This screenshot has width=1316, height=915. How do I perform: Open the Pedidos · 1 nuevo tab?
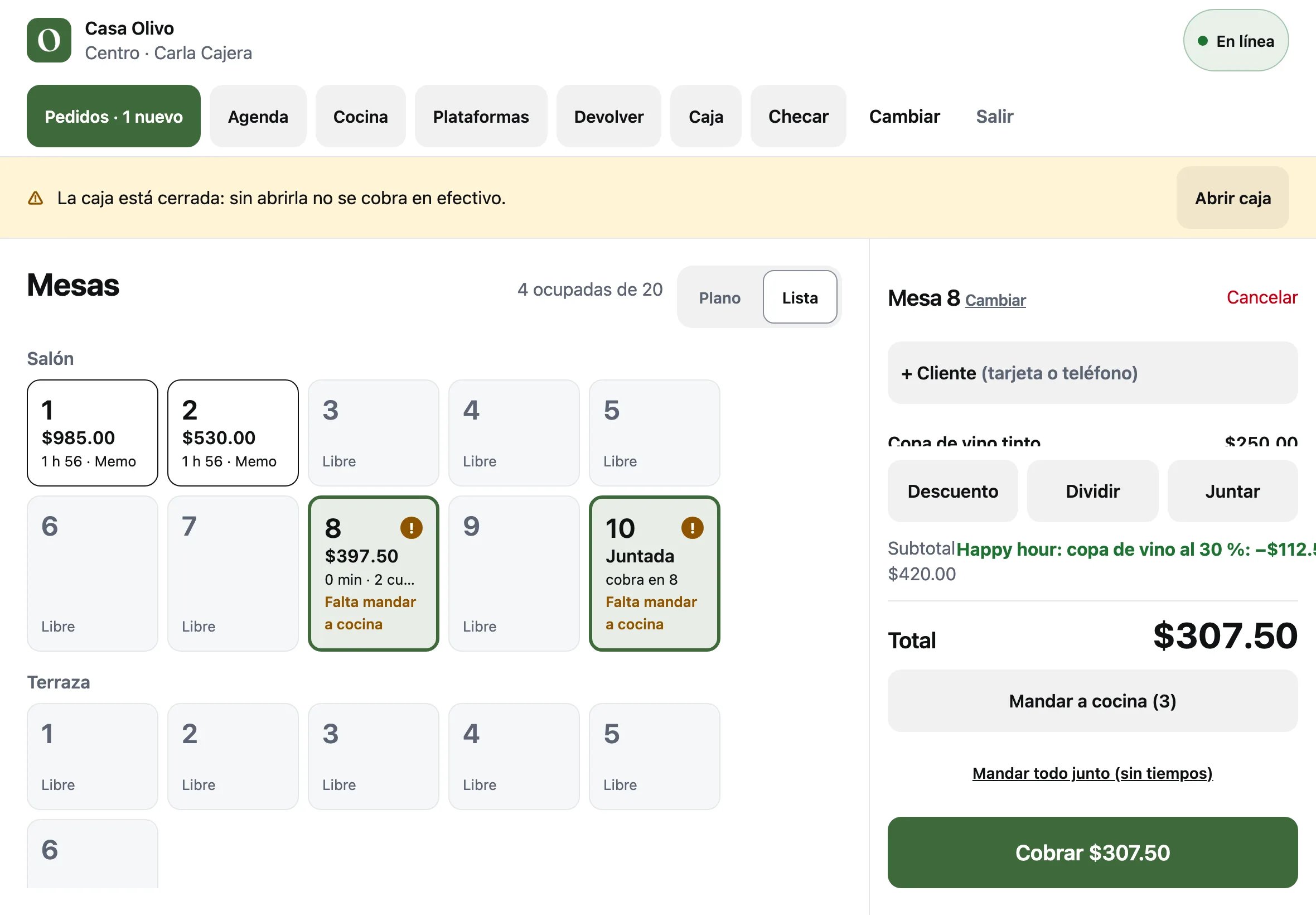[113, 117]
